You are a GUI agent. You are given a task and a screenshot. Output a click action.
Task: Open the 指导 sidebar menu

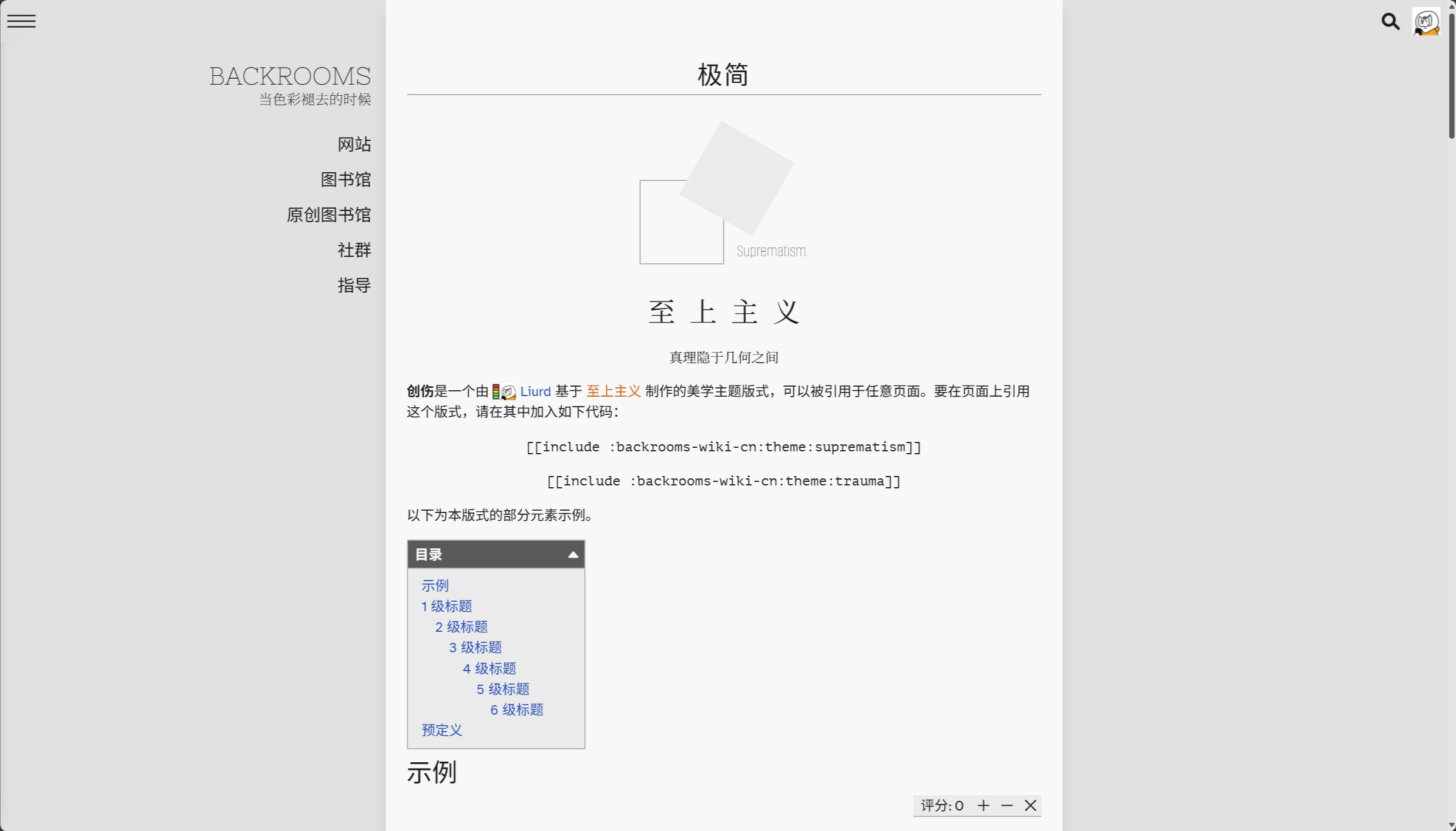point(354,286)
